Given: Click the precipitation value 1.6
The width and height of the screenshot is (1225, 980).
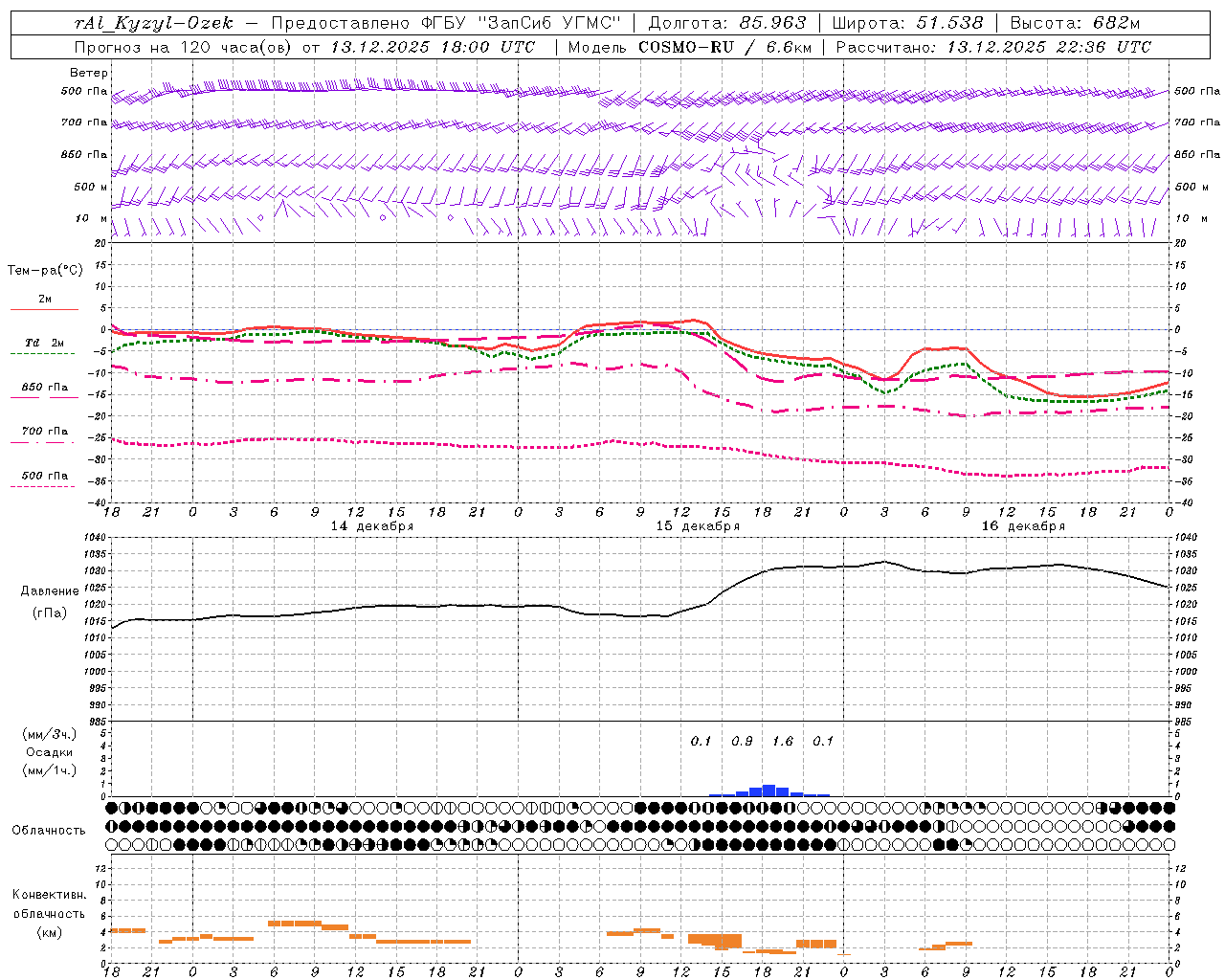Looking at the screenshot, I should tap(783, 741).
